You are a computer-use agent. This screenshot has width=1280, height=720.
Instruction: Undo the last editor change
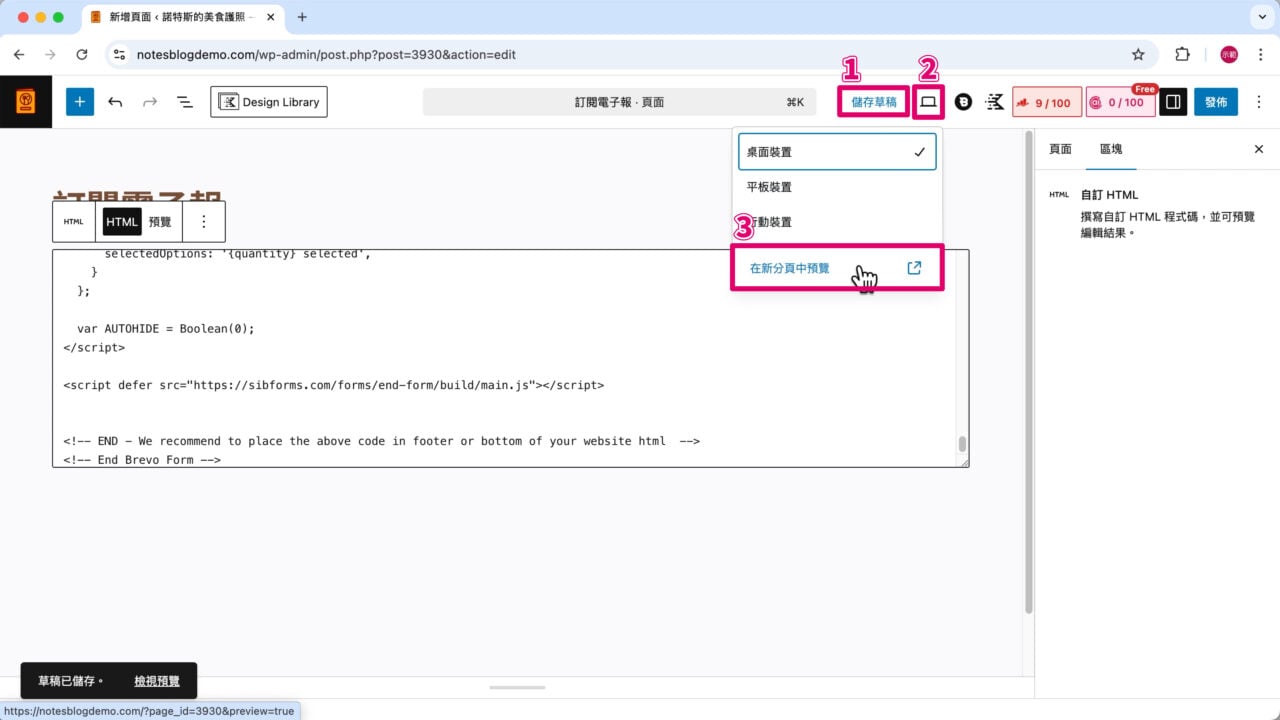click(x=115, y=102)
